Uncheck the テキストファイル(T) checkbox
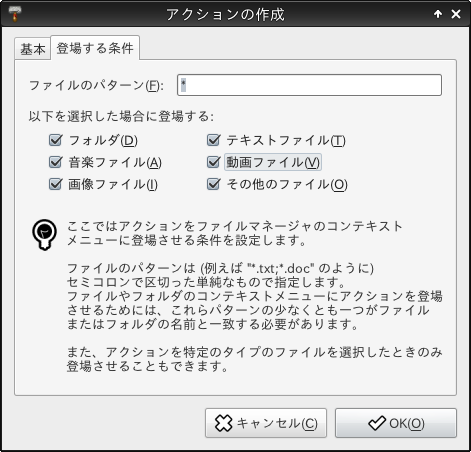471x452 pixels. coord(213,140)
